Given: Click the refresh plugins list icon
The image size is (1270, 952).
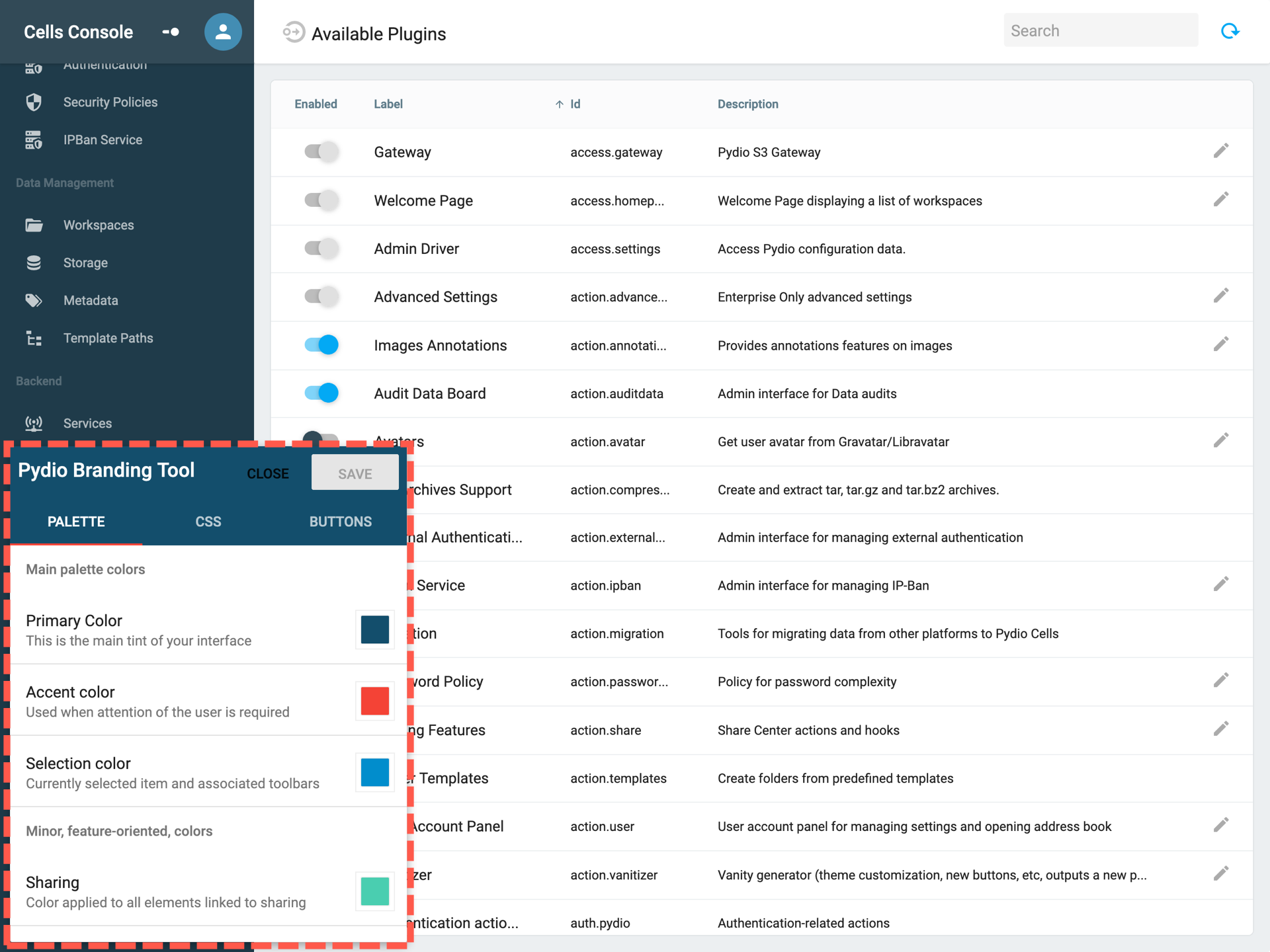Looking at the screenshot, I should (1230, 31).
